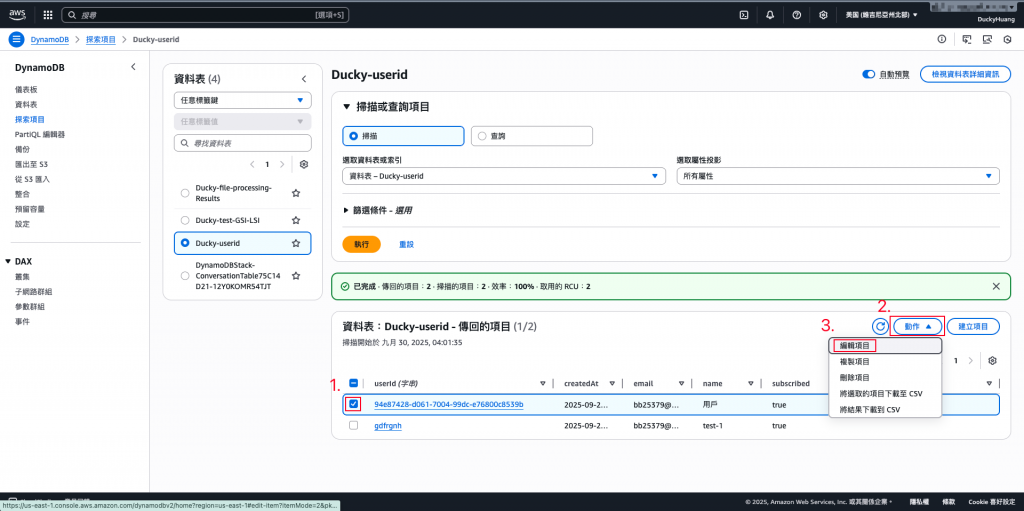Favorite the Ducky-file-processing-Results table
Image resolution: width=1024 pixels, height=511 pixels.
pyautogui.click(x=296, y=193)
